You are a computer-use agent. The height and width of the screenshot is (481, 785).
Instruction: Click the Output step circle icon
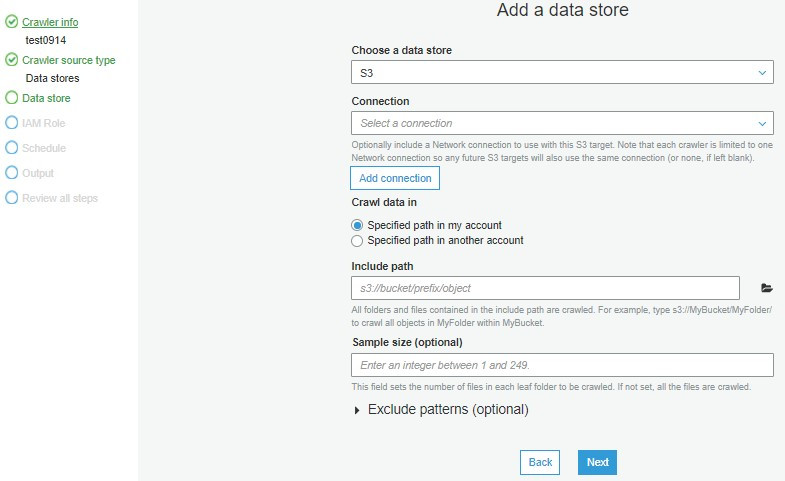(12, 173)
